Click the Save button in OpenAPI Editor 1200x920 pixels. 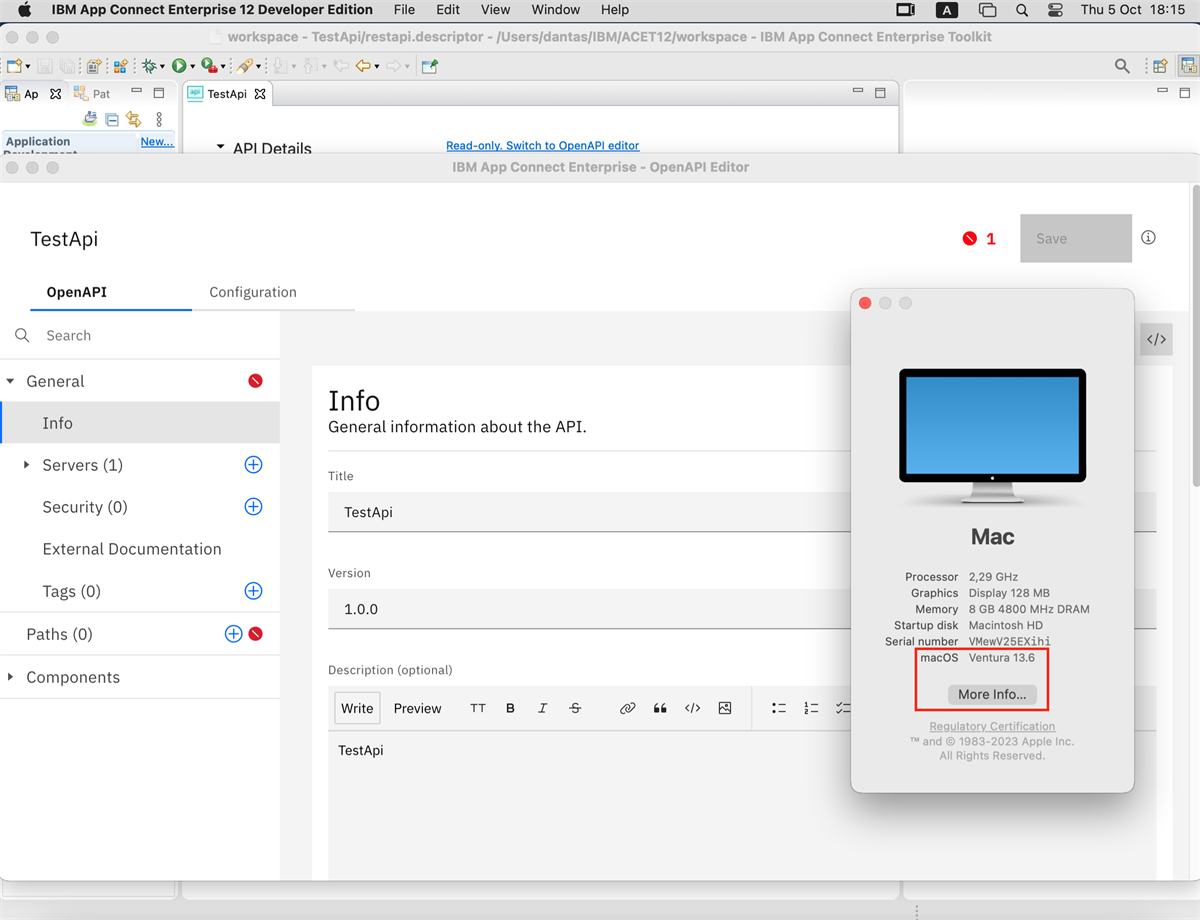(x=1076, y=238)
